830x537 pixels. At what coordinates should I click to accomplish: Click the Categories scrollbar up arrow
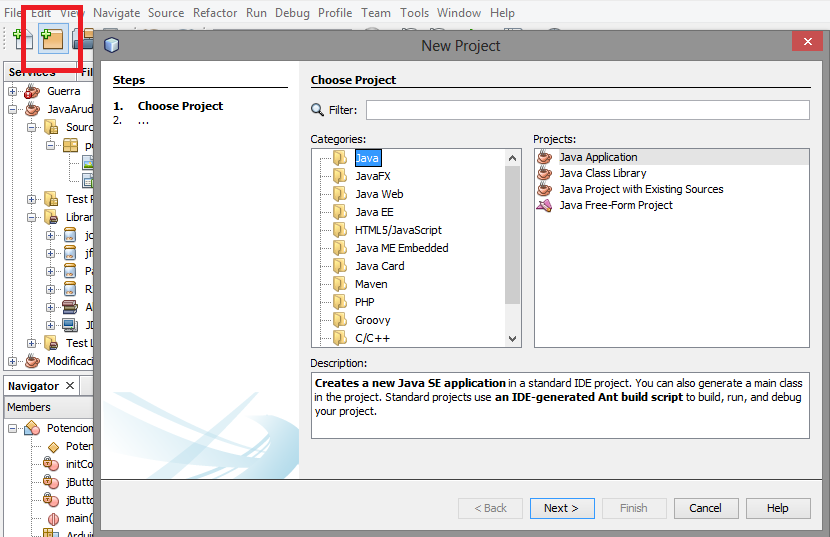point(512,158)
